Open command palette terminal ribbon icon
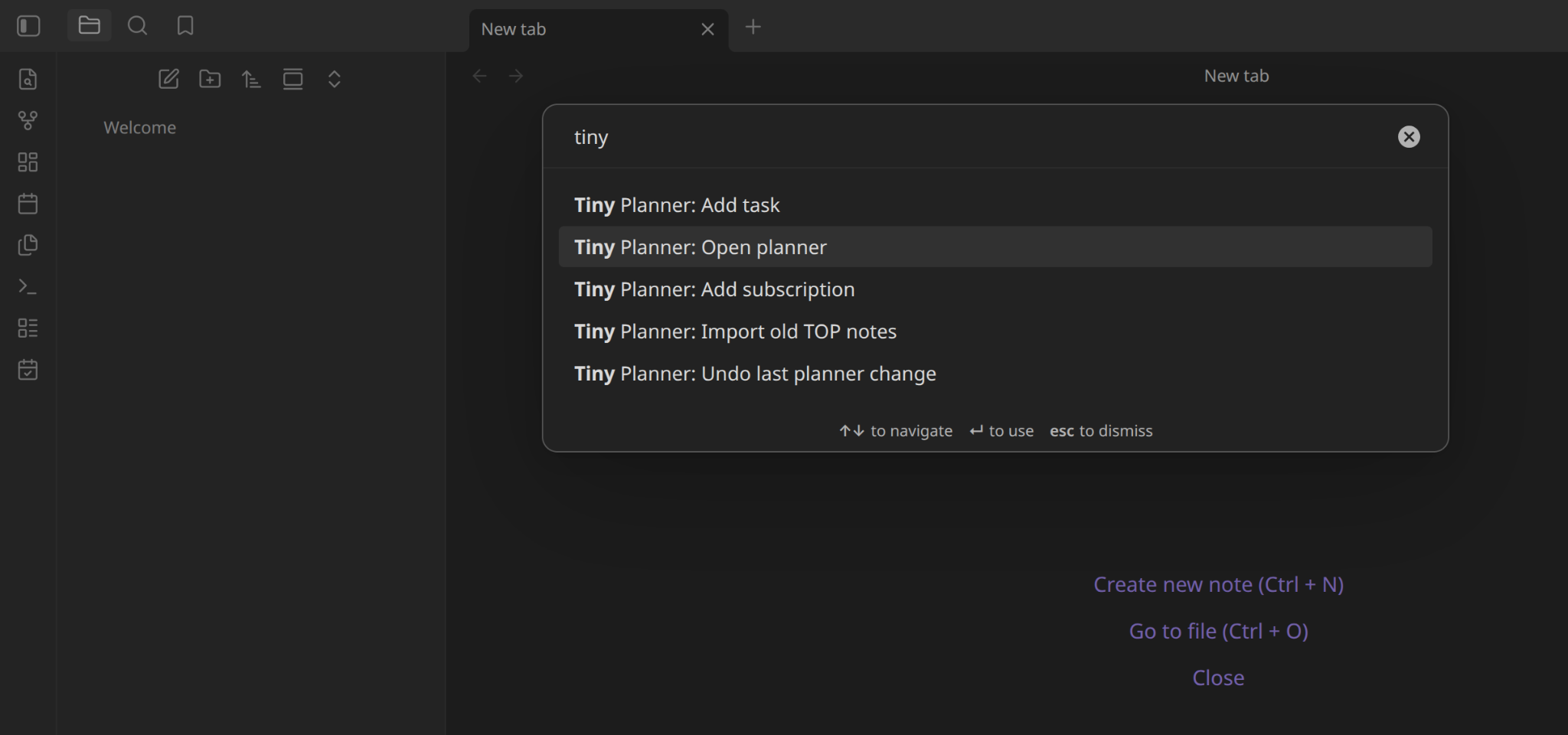Viewport: 1568px width, 735px height. [x=28, y=286]
